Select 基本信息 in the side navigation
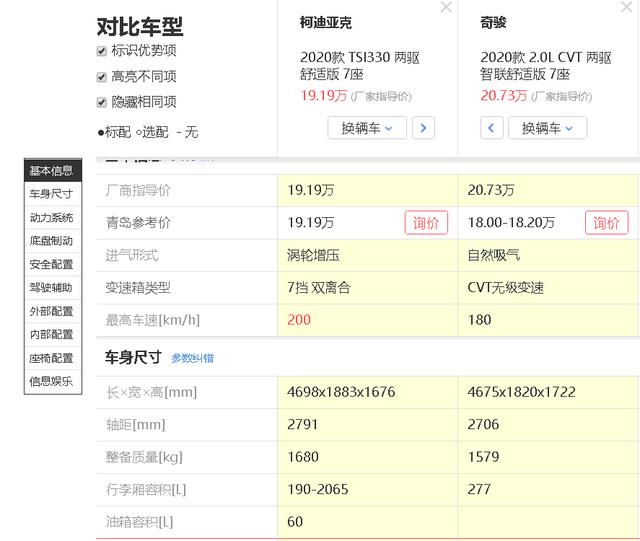The width and height of the screenshot is (640, 541). (53, 170)
